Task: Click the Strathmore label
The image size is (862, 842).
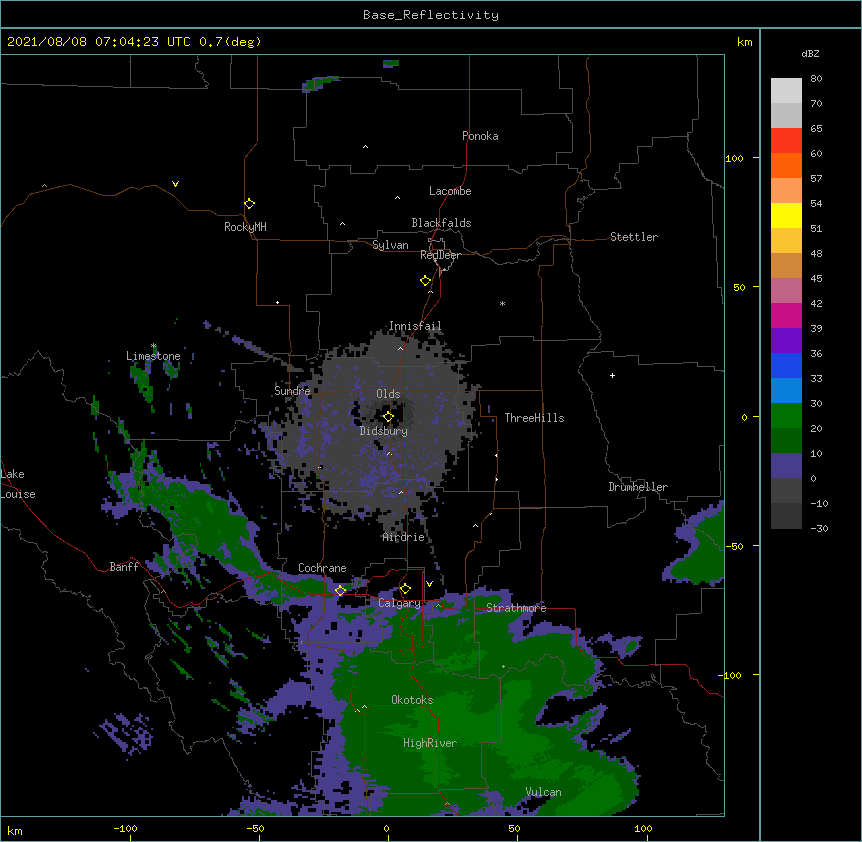Action: (516, 608)
